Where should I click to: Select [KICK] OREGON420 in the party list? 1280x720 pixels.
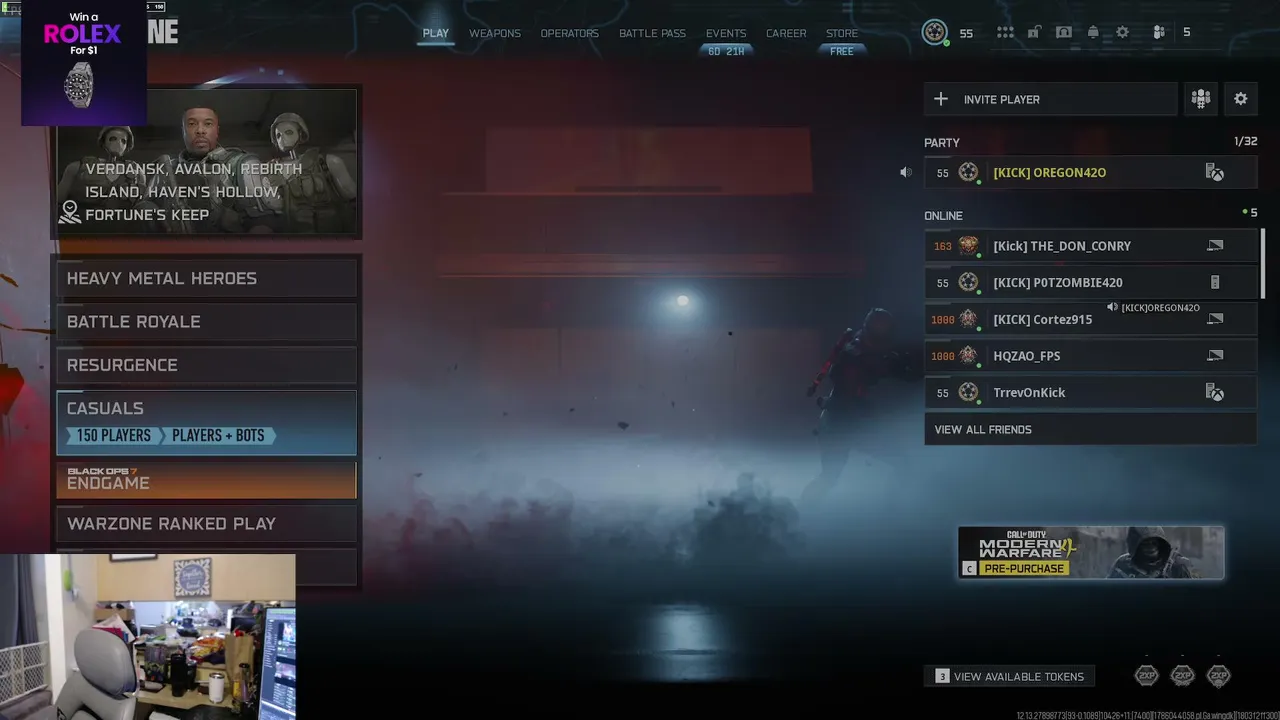(x=1091, y=173)
